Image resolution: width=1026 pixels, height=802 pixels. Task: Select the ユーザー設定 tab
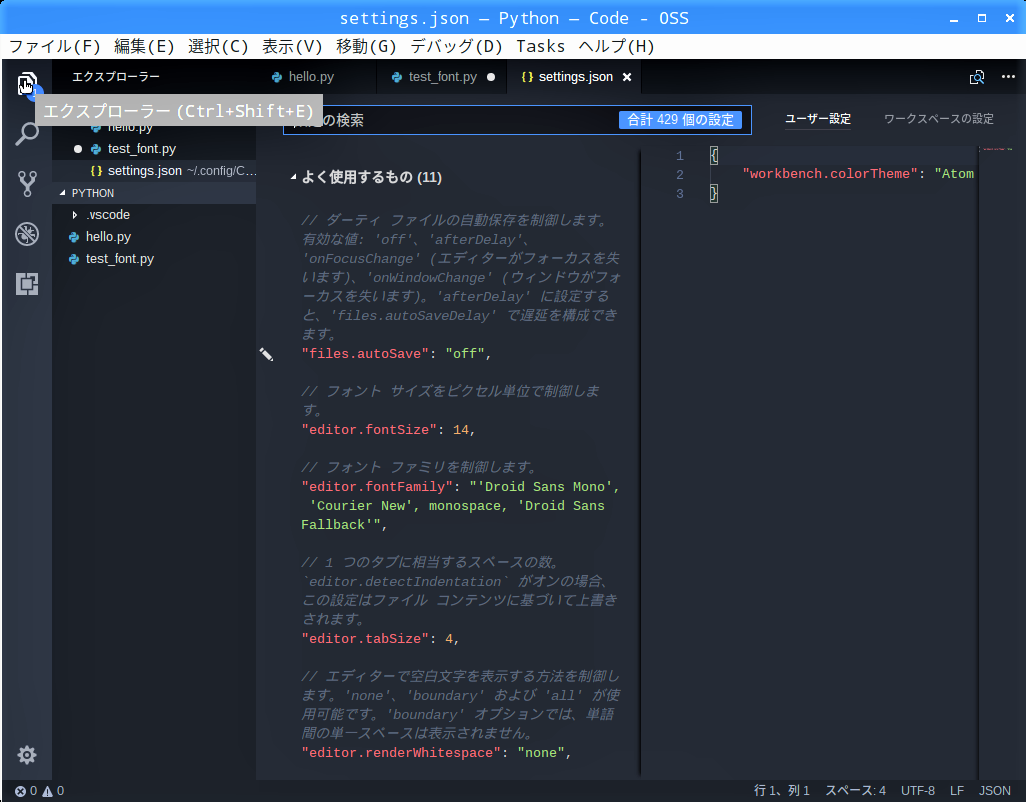[818, 119]
